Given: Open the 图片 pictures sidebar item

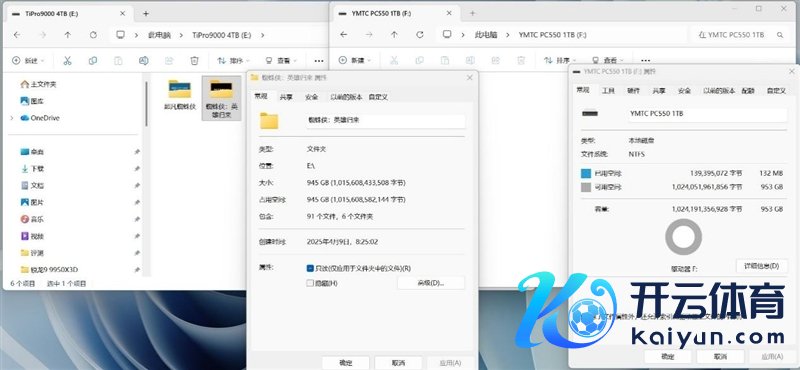Looking at the screenshot, I should coord(32,203).
